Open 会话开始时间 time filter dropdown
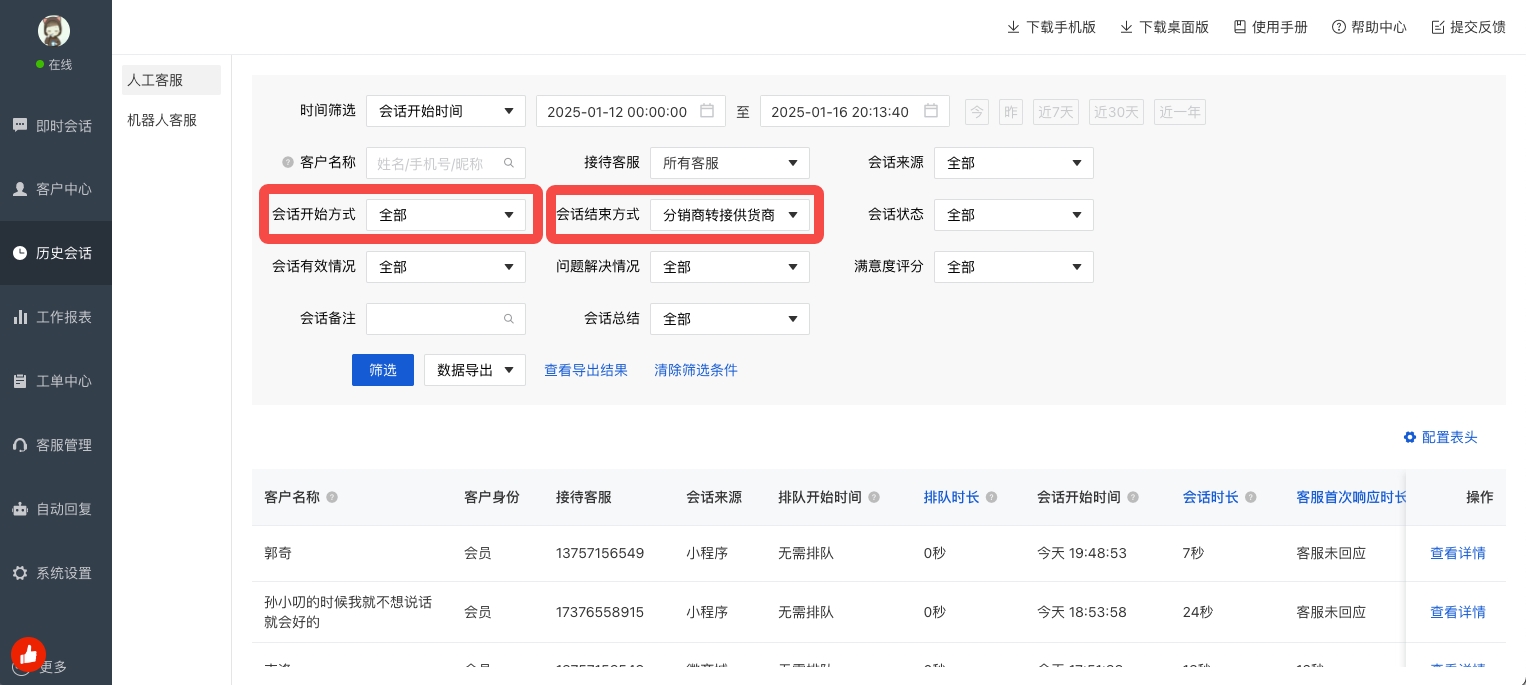Viewport: 1526px width, 685px height. (446, 111)
